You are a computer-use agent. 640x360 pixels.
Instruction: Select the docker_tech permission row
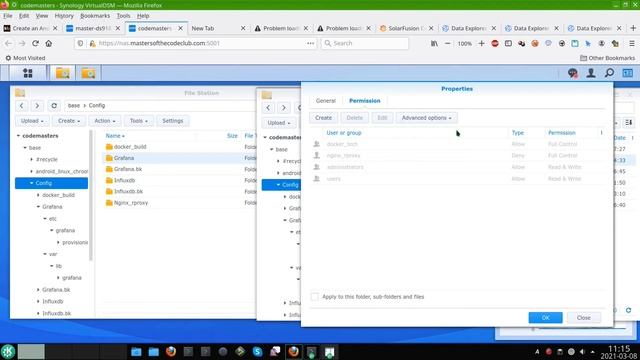point(456,144)
